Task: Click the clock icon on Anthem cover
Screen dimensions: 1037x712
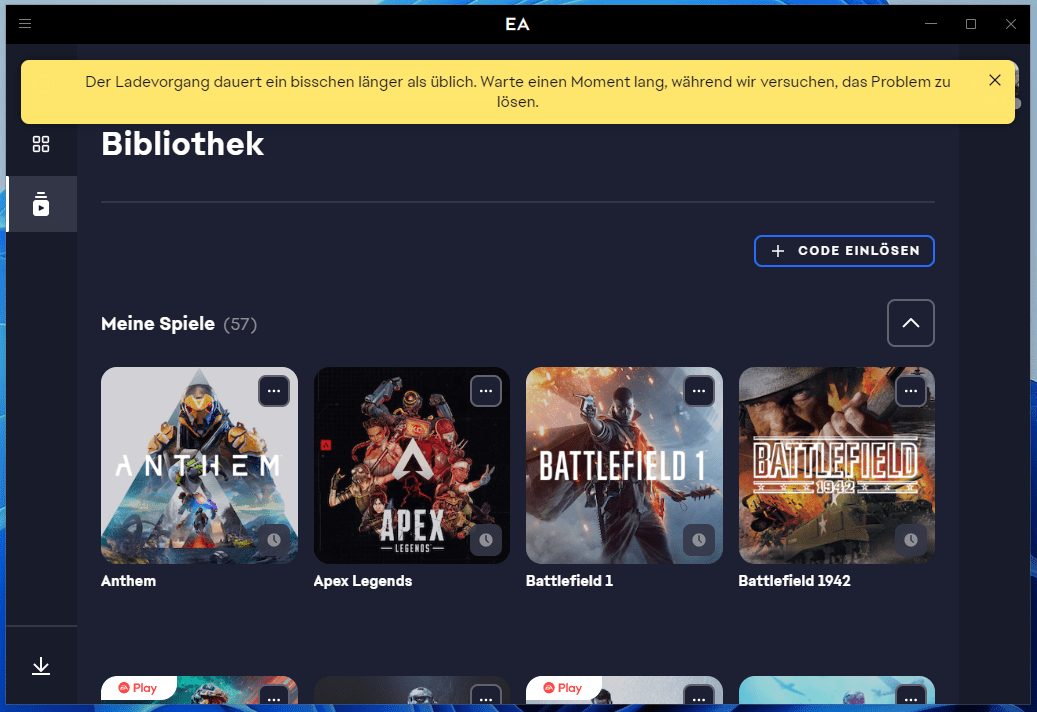Action: [274, 540]
